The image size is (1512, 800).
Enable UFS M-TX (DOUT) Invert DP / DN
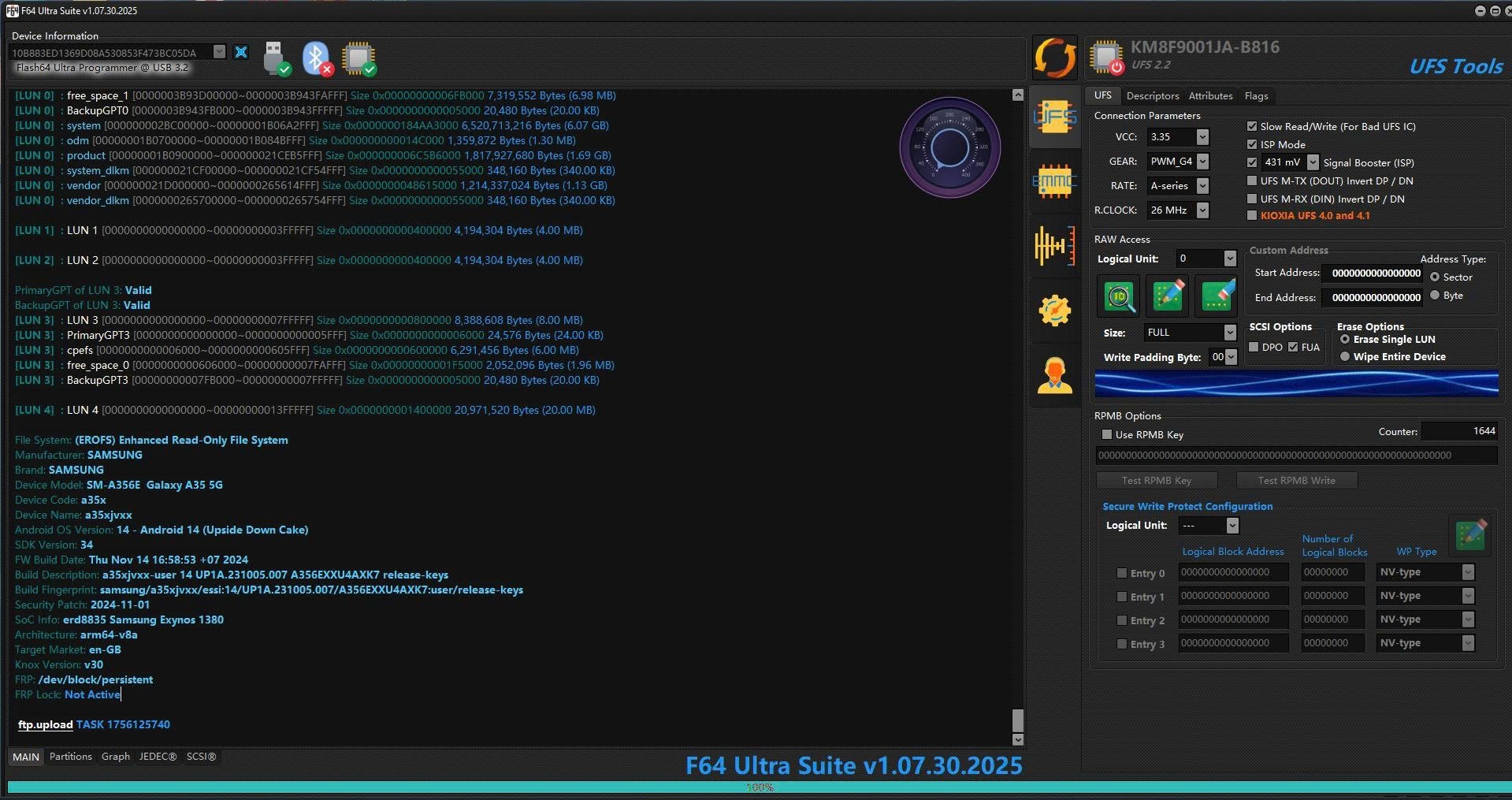(1252, 180)
